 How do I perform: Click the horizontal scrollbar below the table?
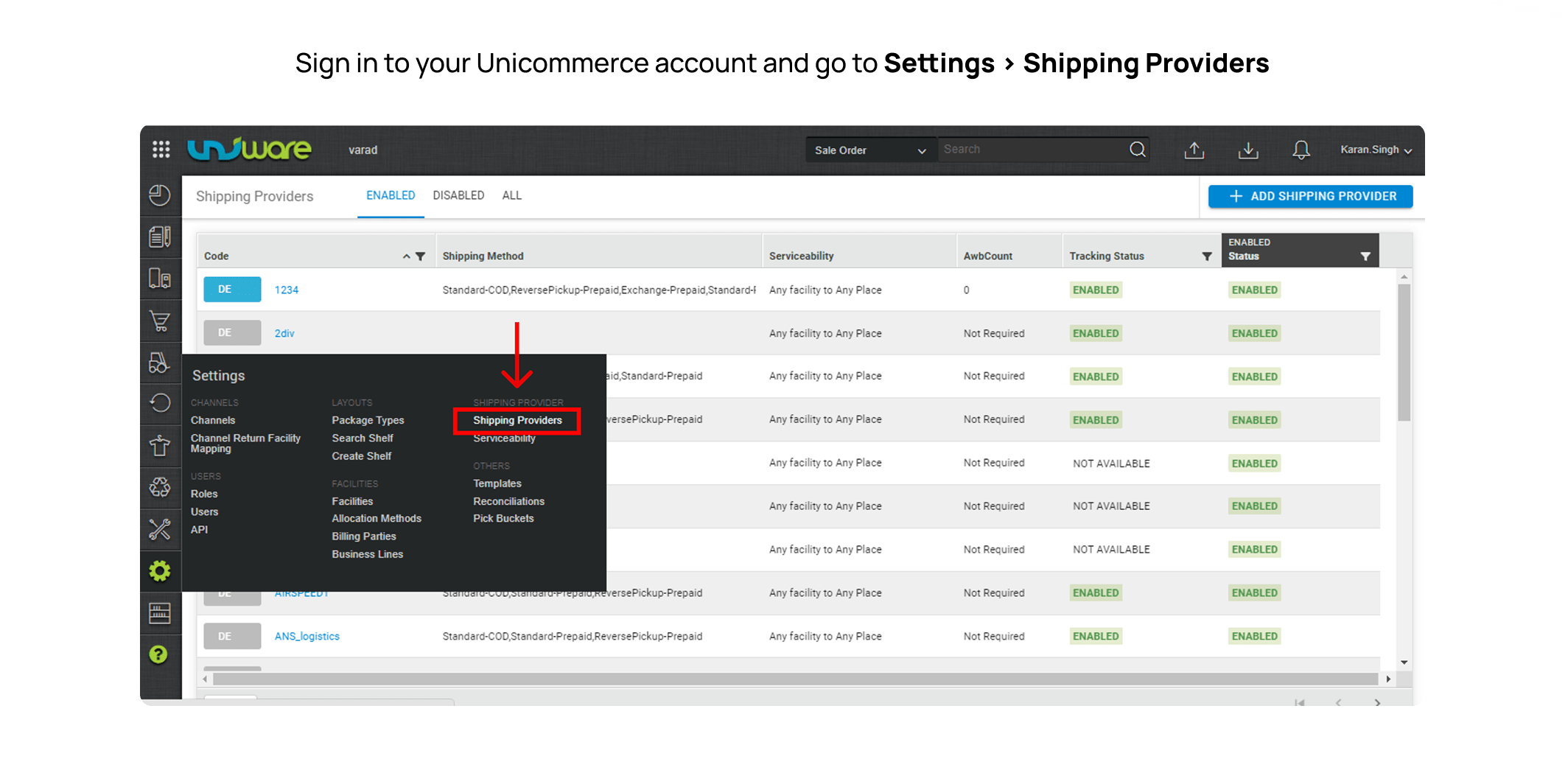(x=794, y=679)
